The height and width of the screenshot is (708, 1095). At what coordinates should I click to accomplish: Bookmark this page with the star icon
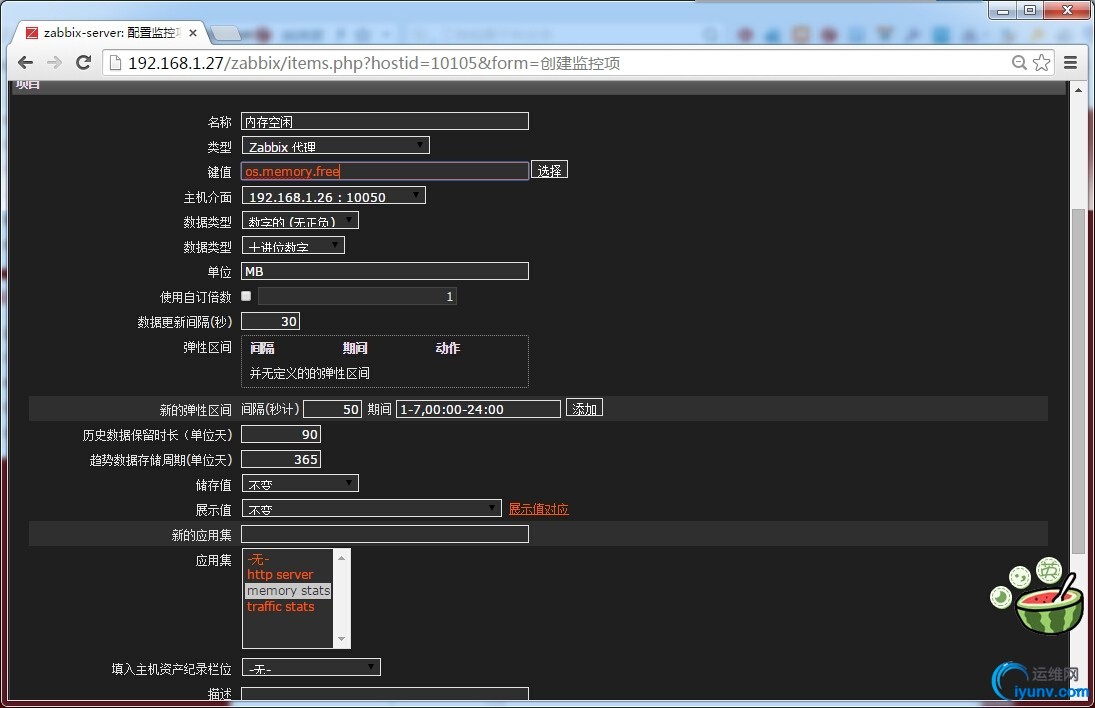1041,63
